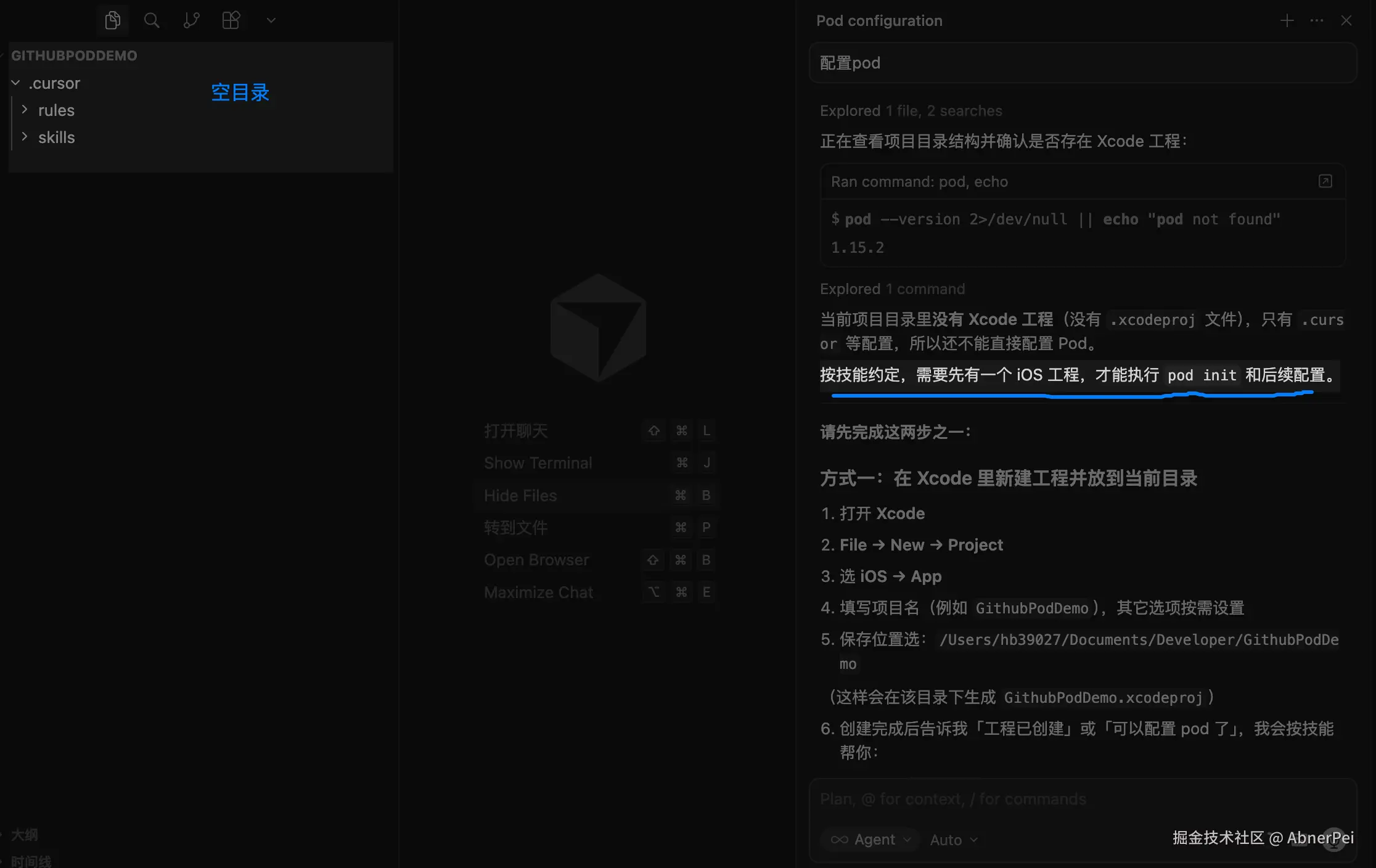Expand the sidebar views chevron dropdown
The height and width of the screenshot is (868, 1376).
click(271, 20)
